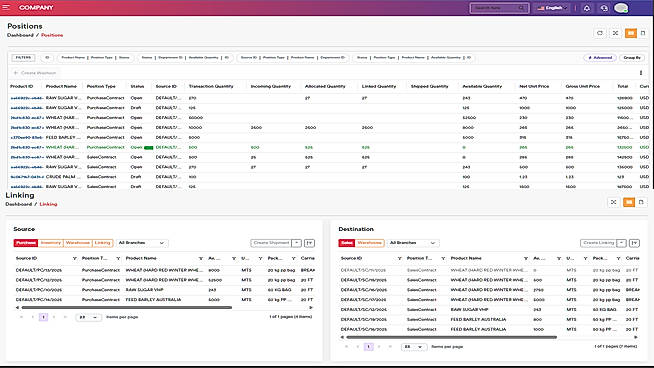Open column chooser icon in Source panel

tap(309, 243)
